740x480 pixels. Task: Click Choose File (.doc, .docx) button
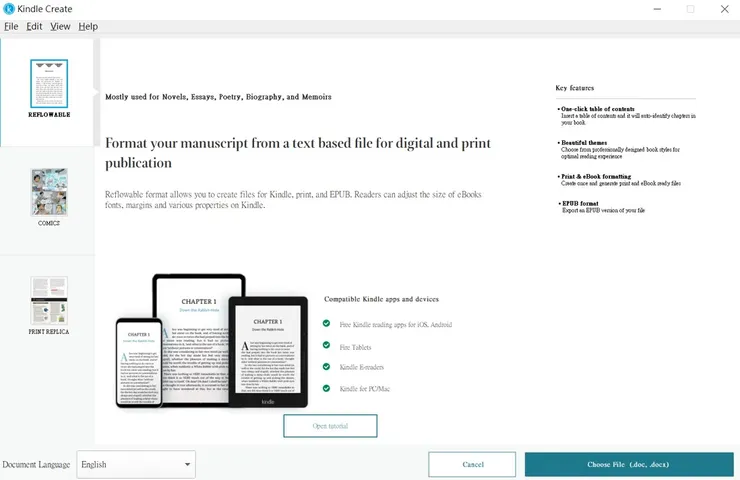[629, 464]
